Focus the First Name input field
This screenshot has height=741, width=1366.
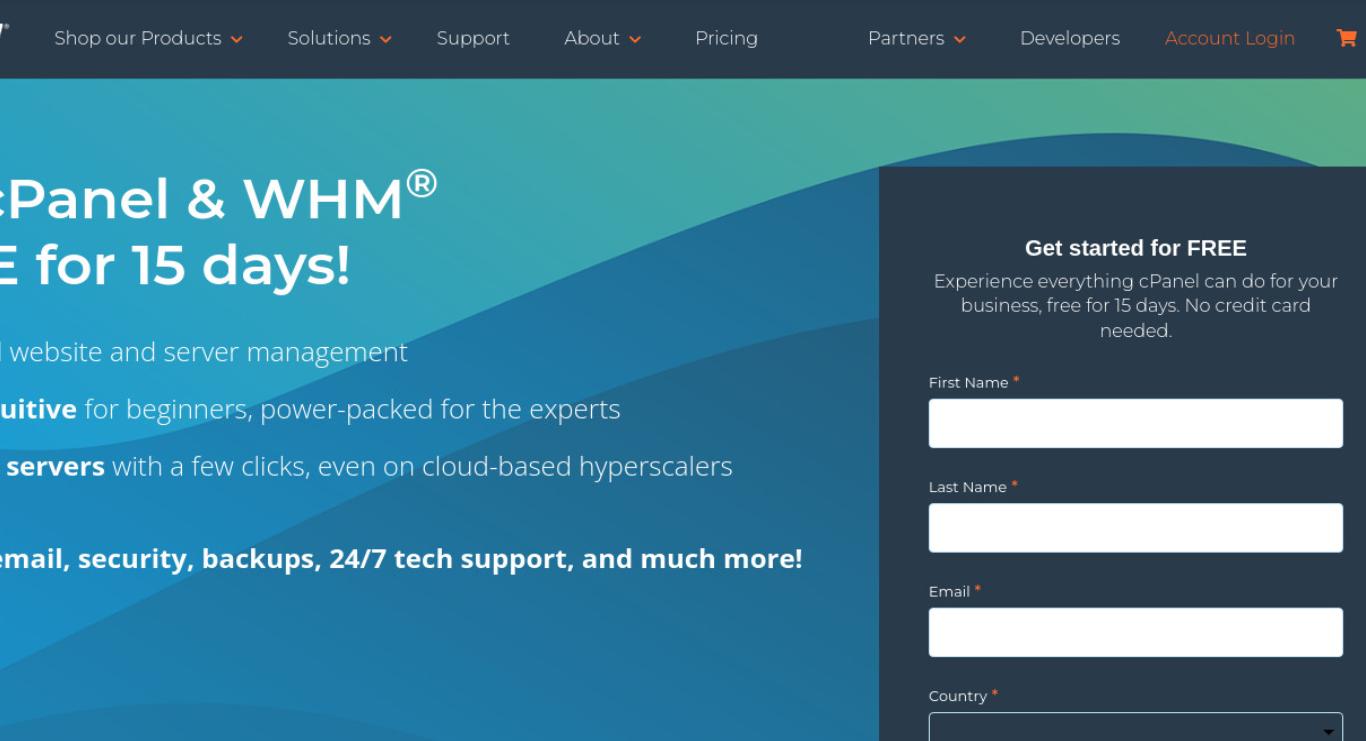pos(1136,423)
